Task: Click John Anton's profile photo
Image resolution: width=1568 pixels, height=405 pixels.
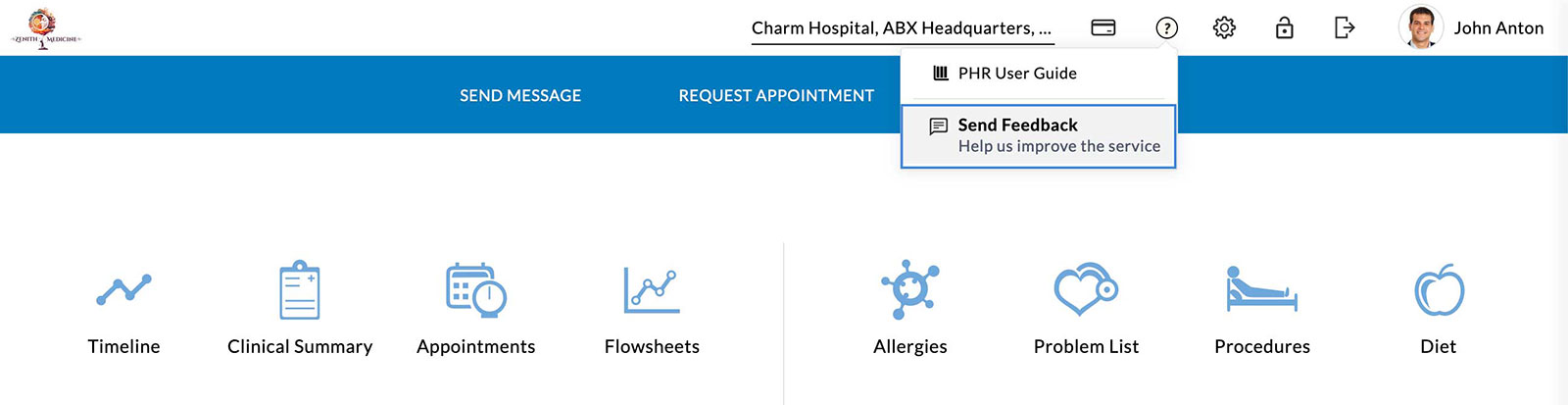Action: click(1420, 27)
